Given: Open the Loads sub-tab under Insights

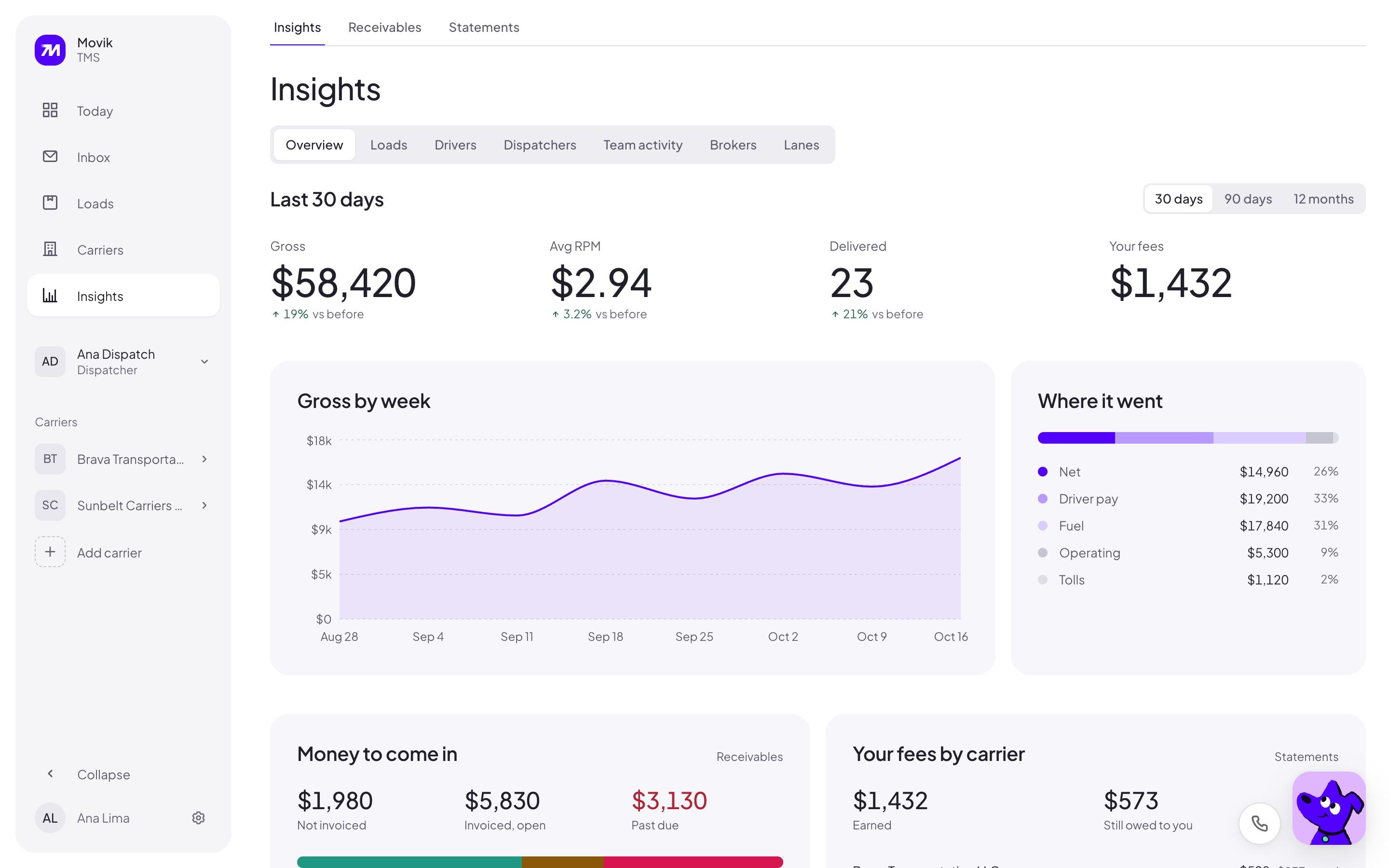Looking at the screenshot, I should coord(389,145).
